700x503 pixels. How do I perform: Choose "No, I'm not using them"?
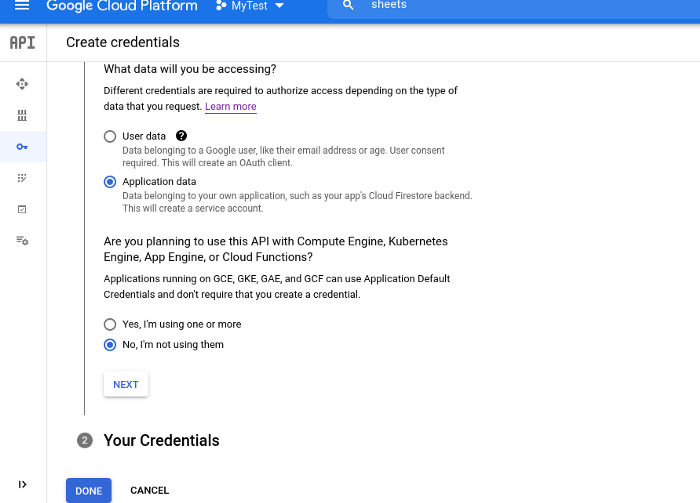110,345
